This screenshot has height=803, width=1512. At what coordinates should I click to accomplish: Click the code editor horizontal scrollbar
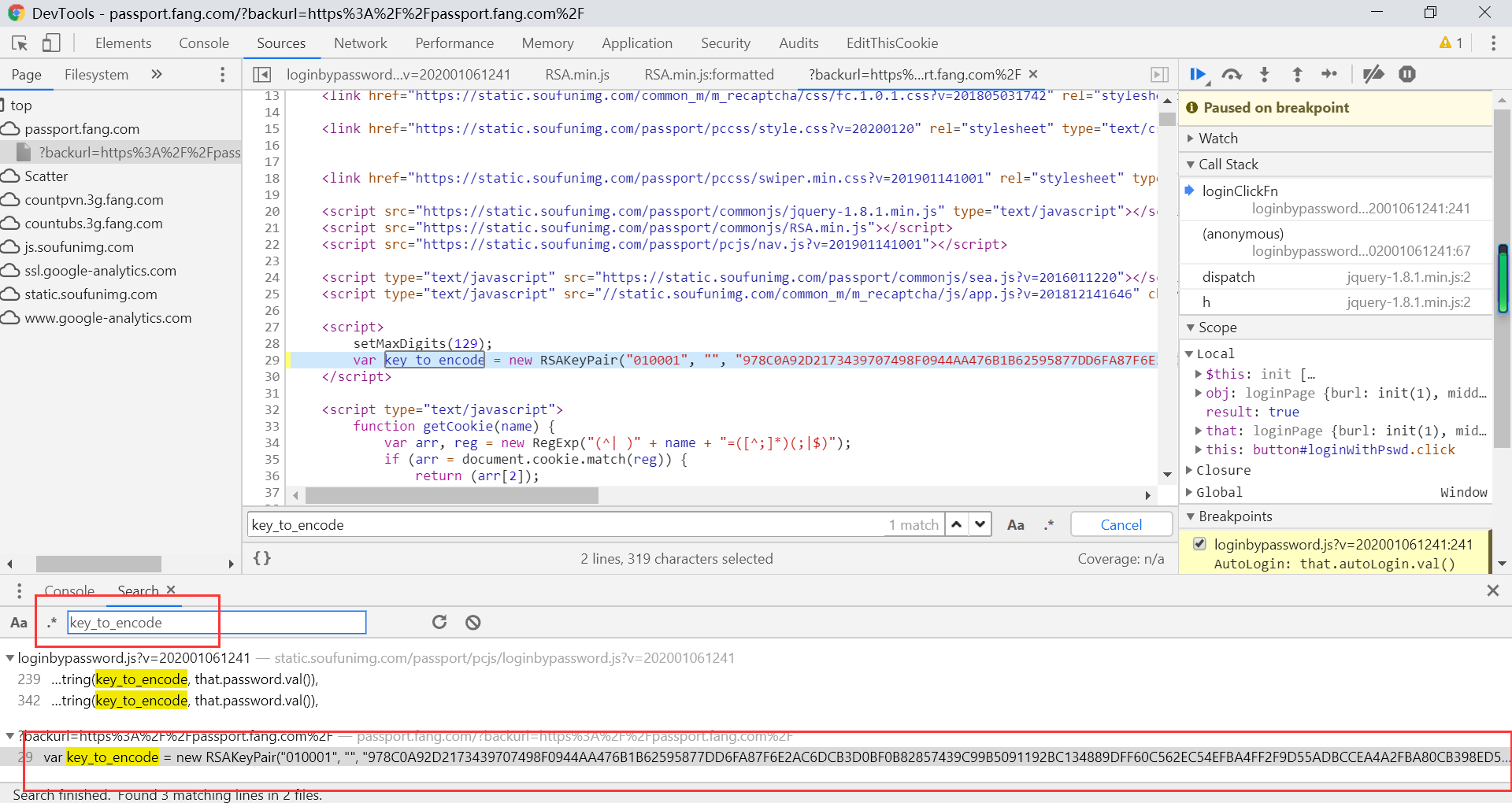452,496
